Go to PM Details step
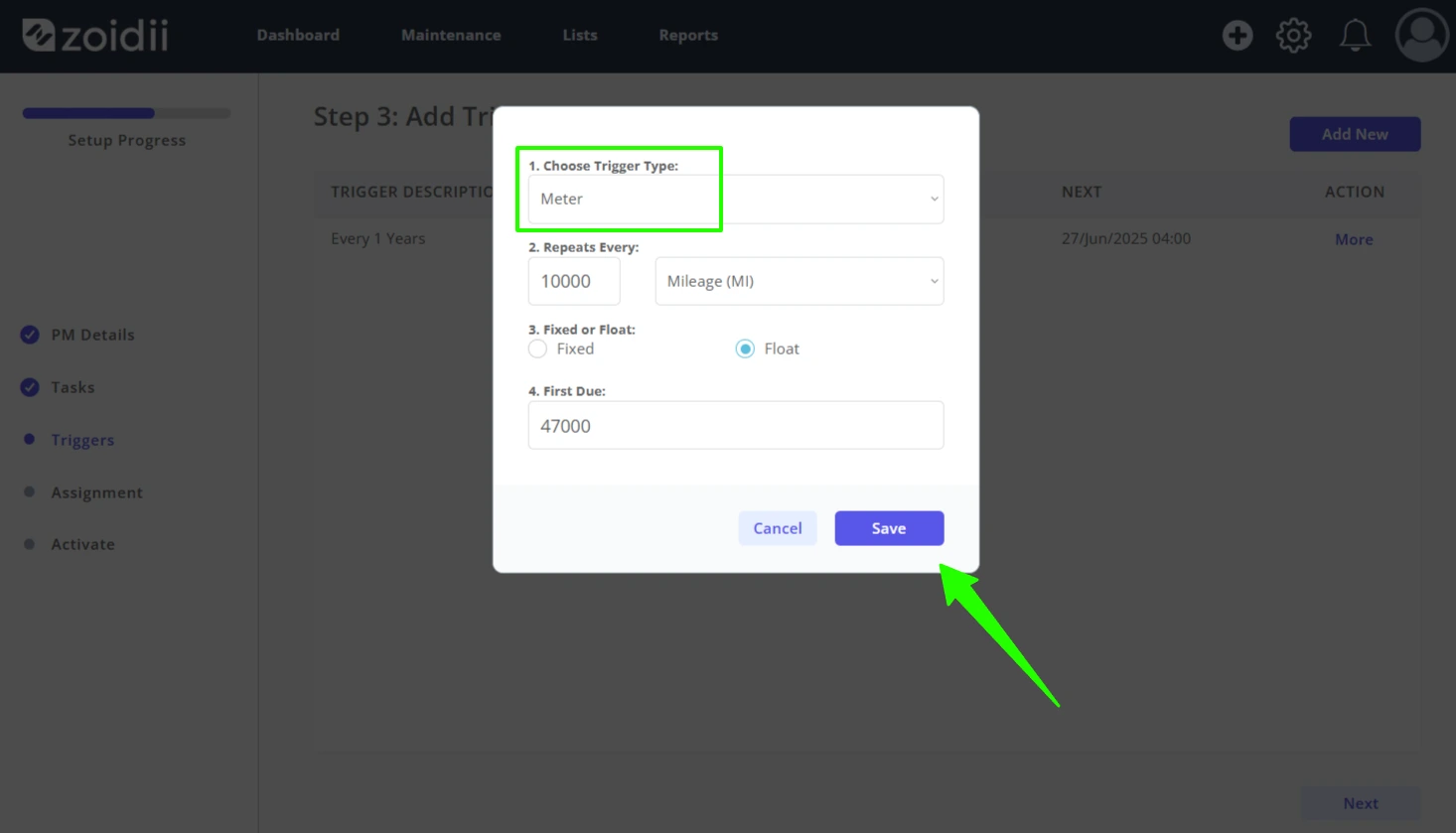Viewport: 1456px width, 833px height. point(92,335)
